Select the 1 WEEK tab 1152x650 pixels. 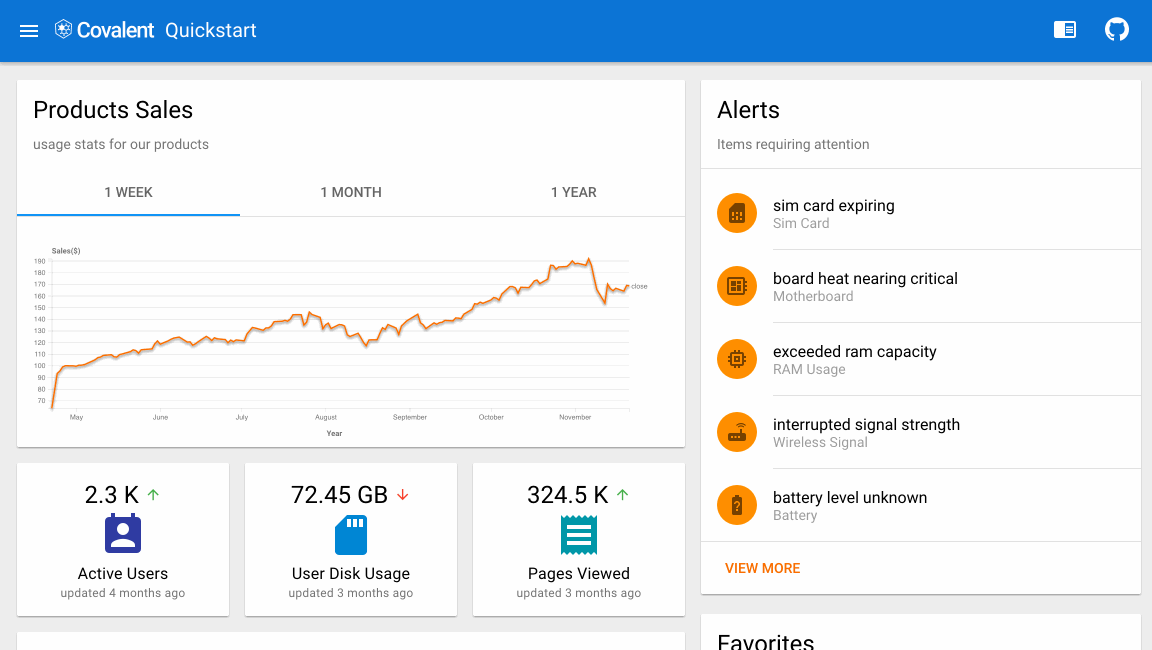tap(128, 192)
